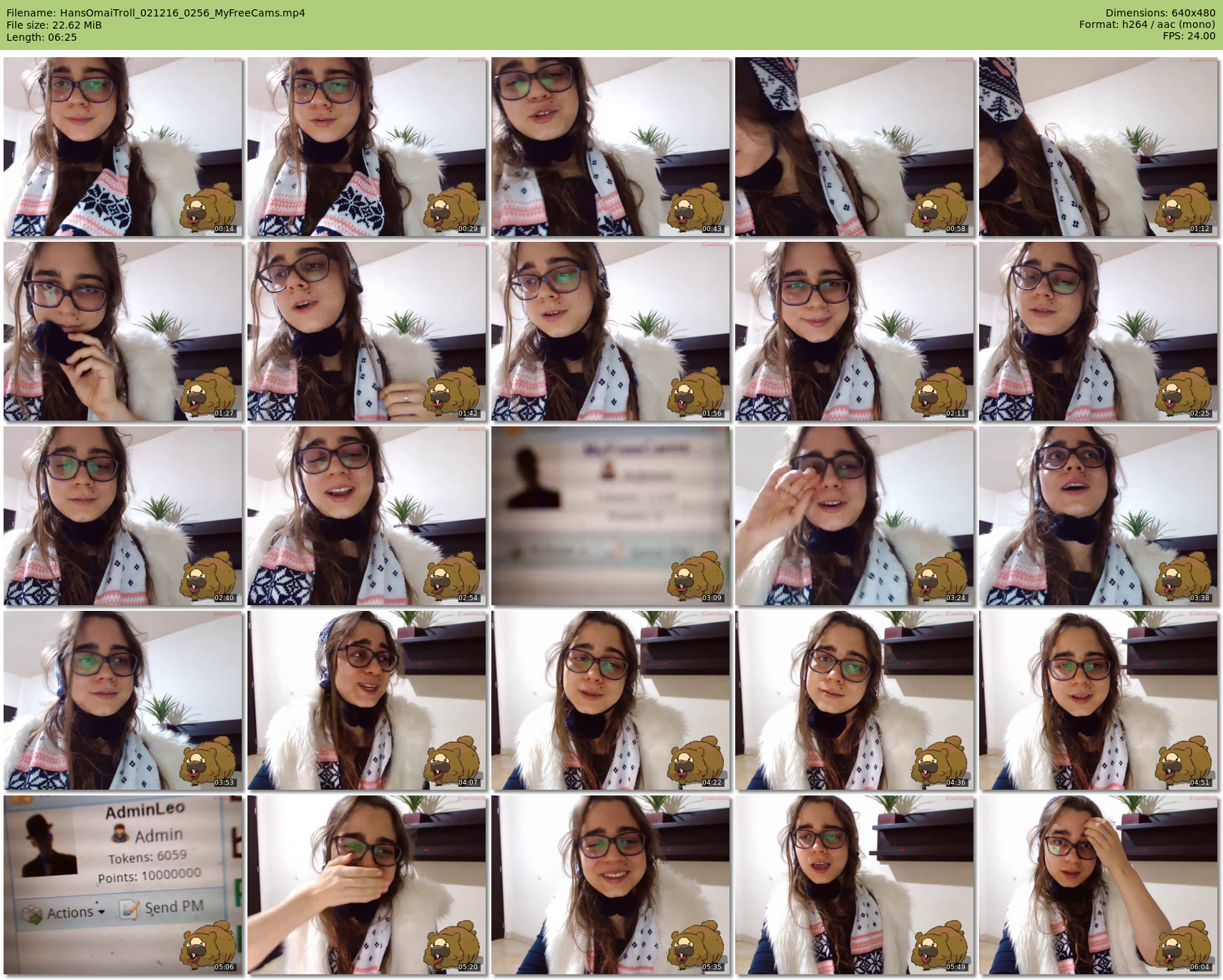Open the thumbnail at timestamp 00:43

pyautogui.click(x=611, y=147)
